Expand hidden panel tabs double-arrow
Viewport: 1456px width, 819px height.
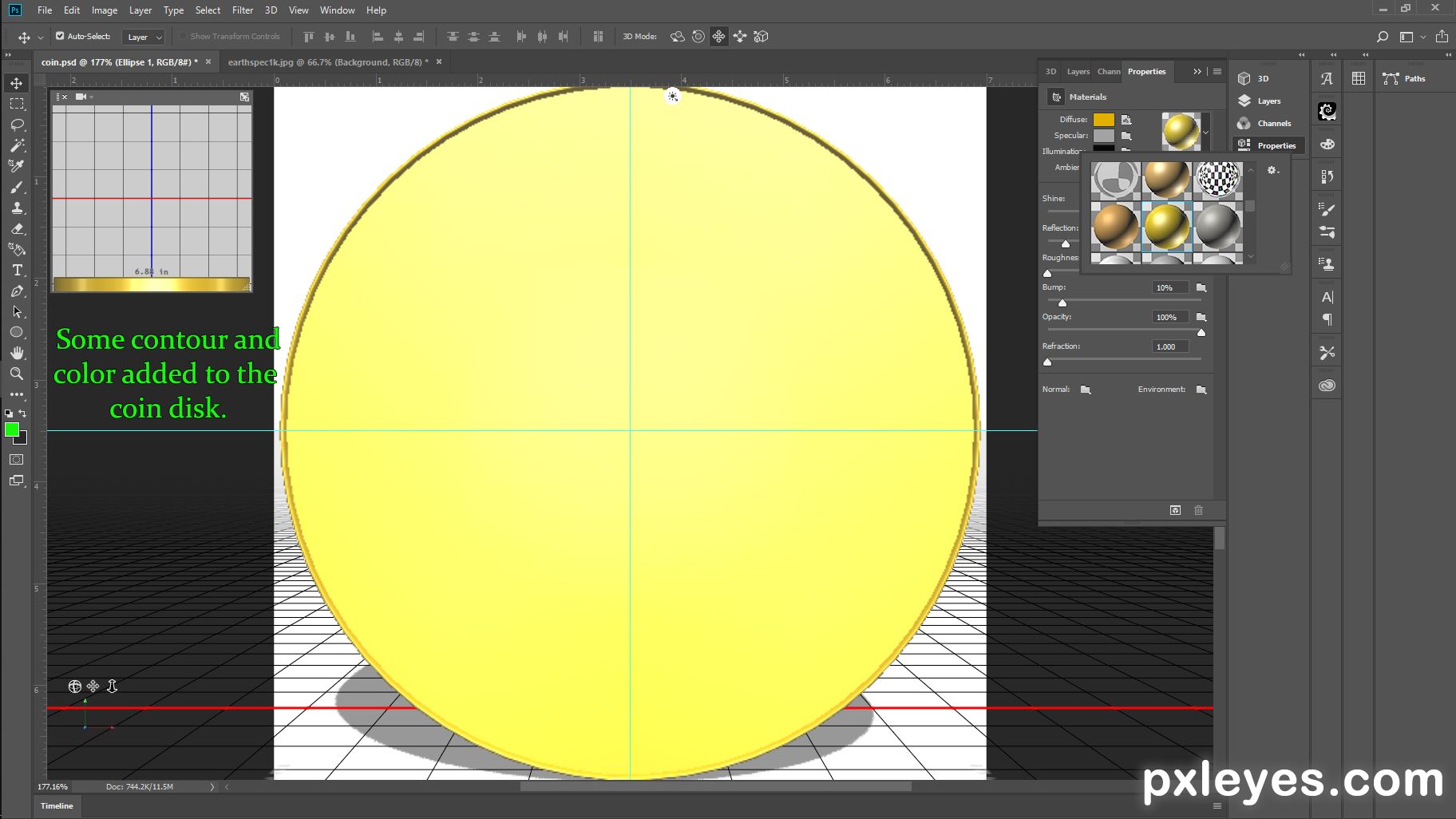(x=1197, y=72)
